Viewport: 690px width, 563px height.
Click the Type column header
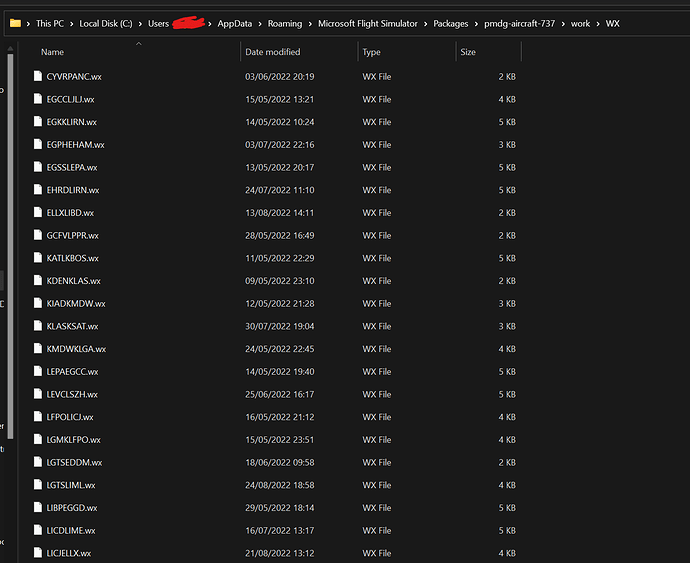click(x=372, y=52)
